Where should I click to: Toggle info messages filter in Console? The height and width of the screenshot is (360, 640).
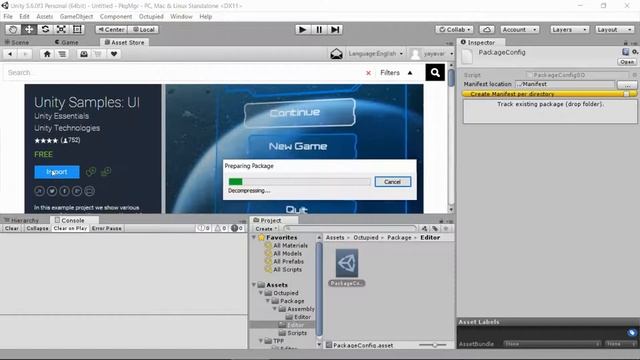[203, 228]
